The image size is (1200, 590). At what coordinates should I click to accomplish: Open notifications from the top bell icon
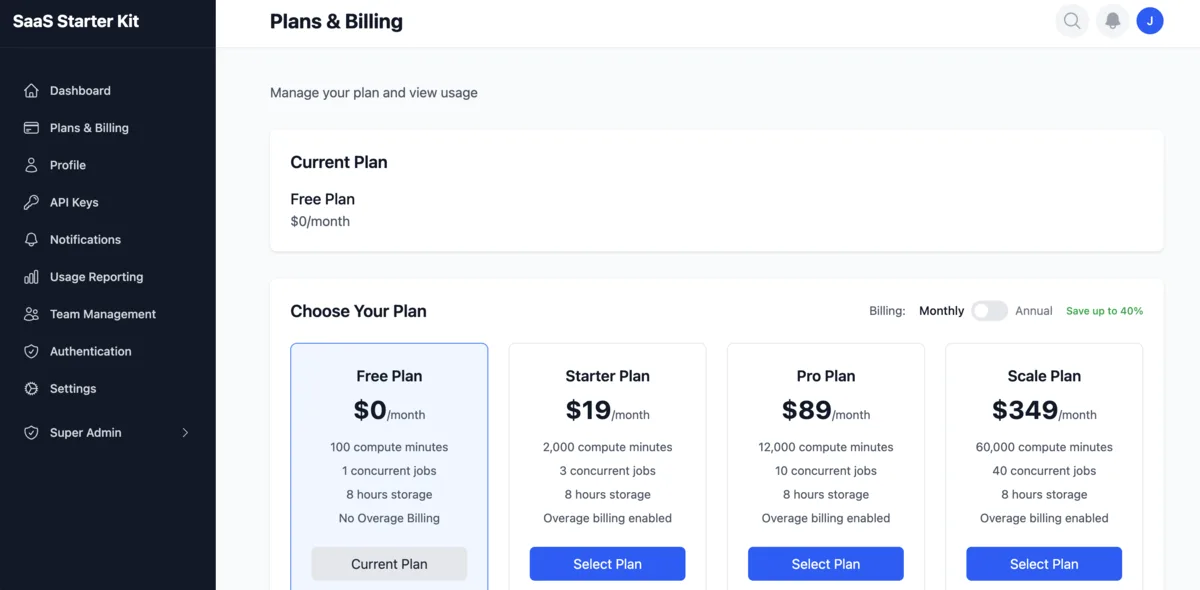(x=1112, y=20)
